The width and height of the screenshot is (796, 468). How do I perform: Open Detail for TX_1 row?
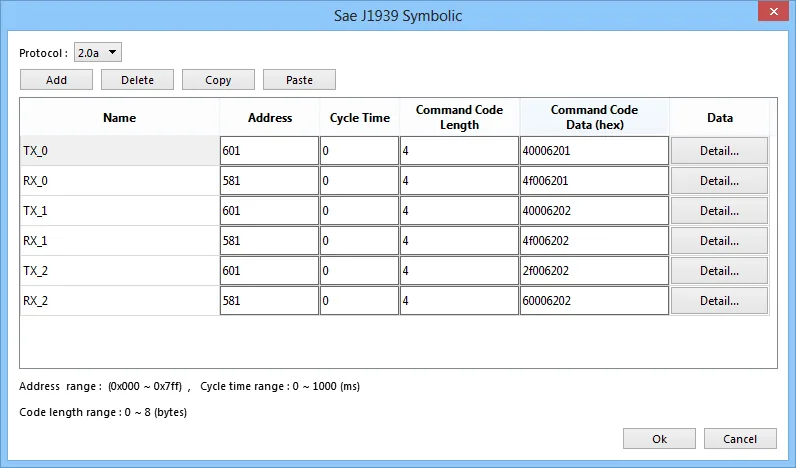click(x=719, y=211)
